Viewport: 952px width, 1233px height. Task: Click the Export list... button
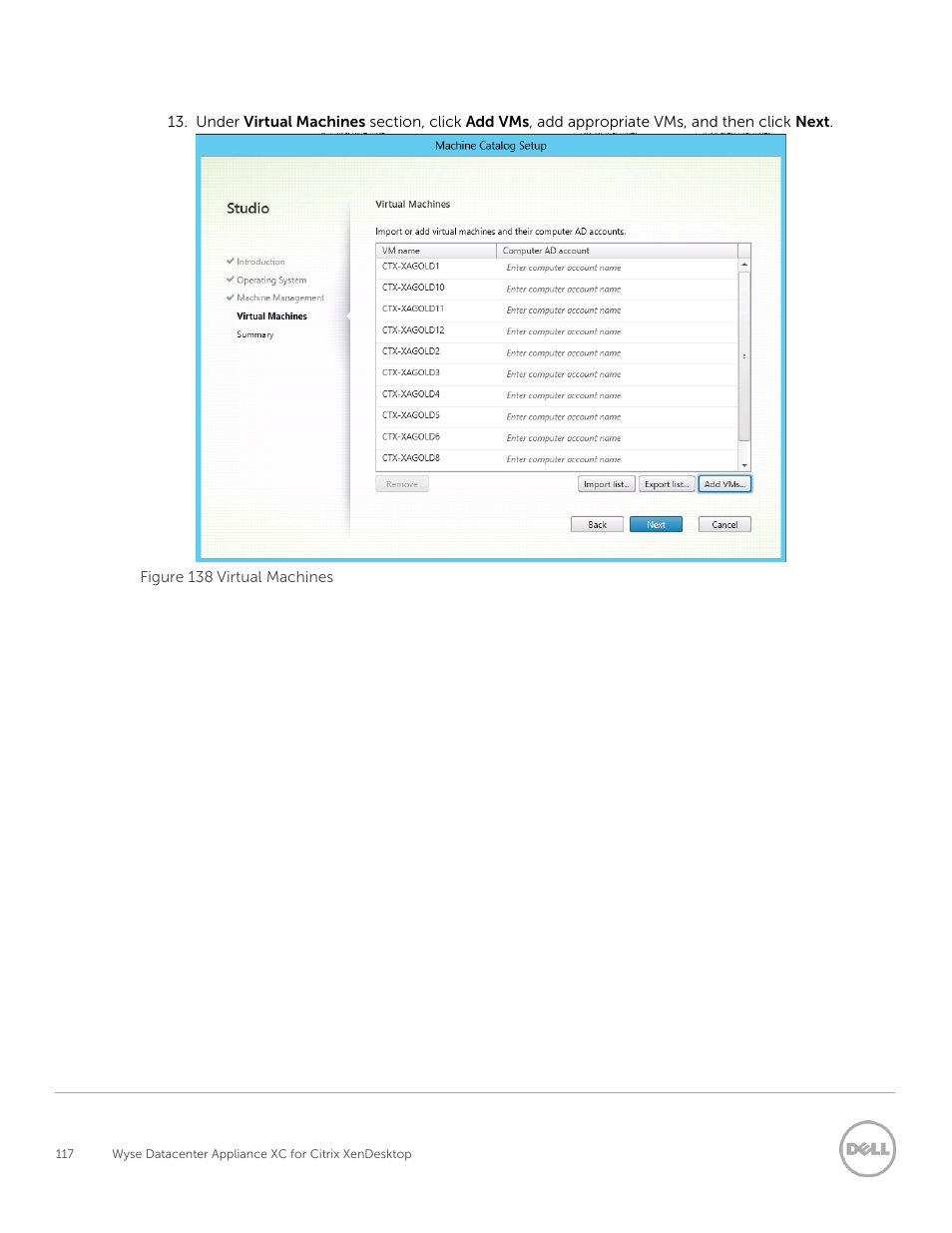coord(666,484)
